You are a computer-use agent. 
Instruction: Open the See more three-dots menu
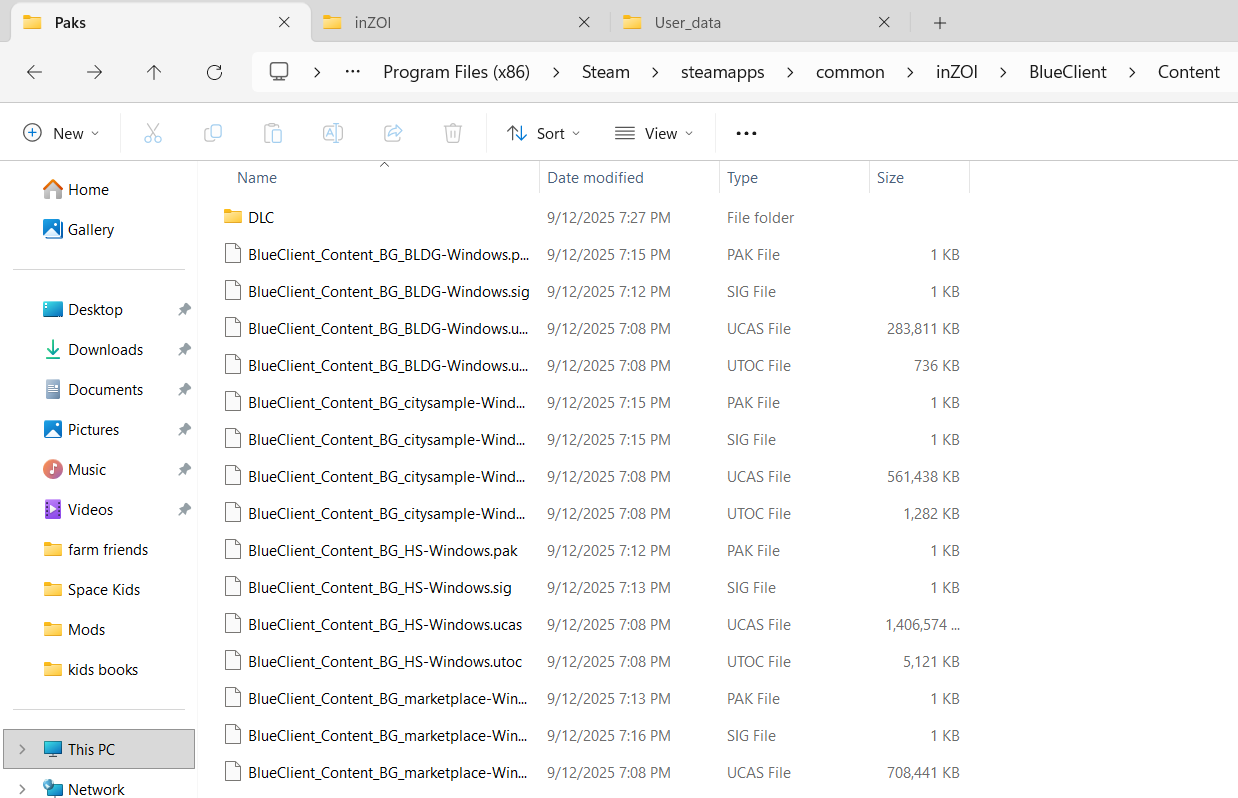click(x=746, y=133)
